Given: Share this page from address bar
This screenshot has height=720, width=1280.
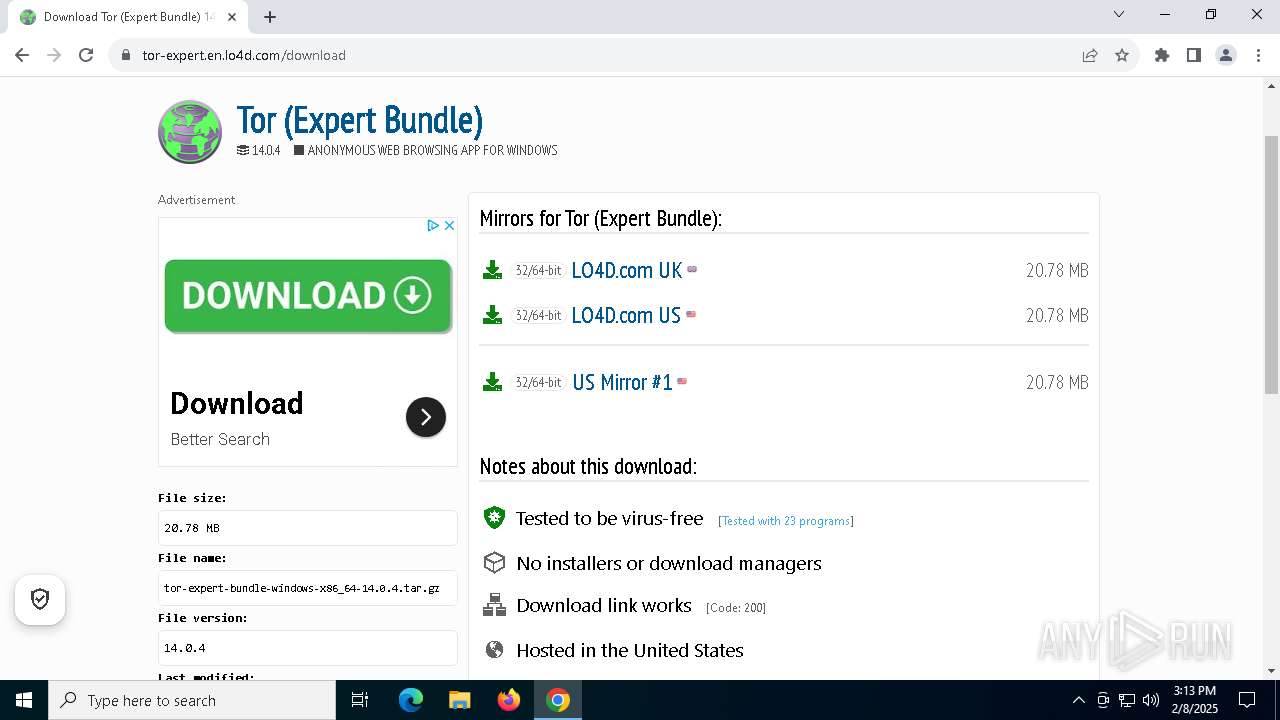Looking at the screenshot, I should tap(1090, 55).
